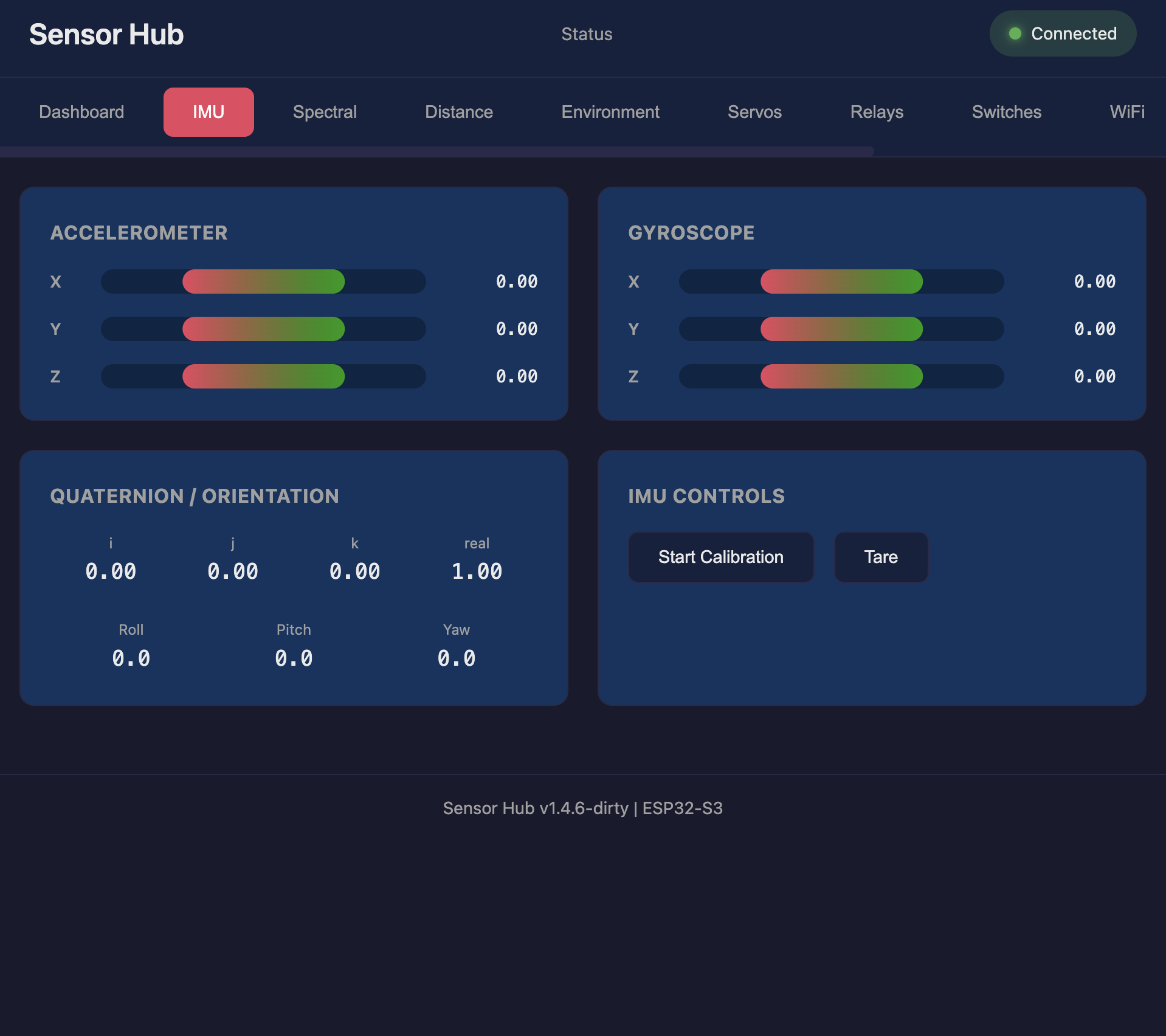Click the accelerometer Z axis bar
Viewport: 1166px width, 1036px height.
263,376
